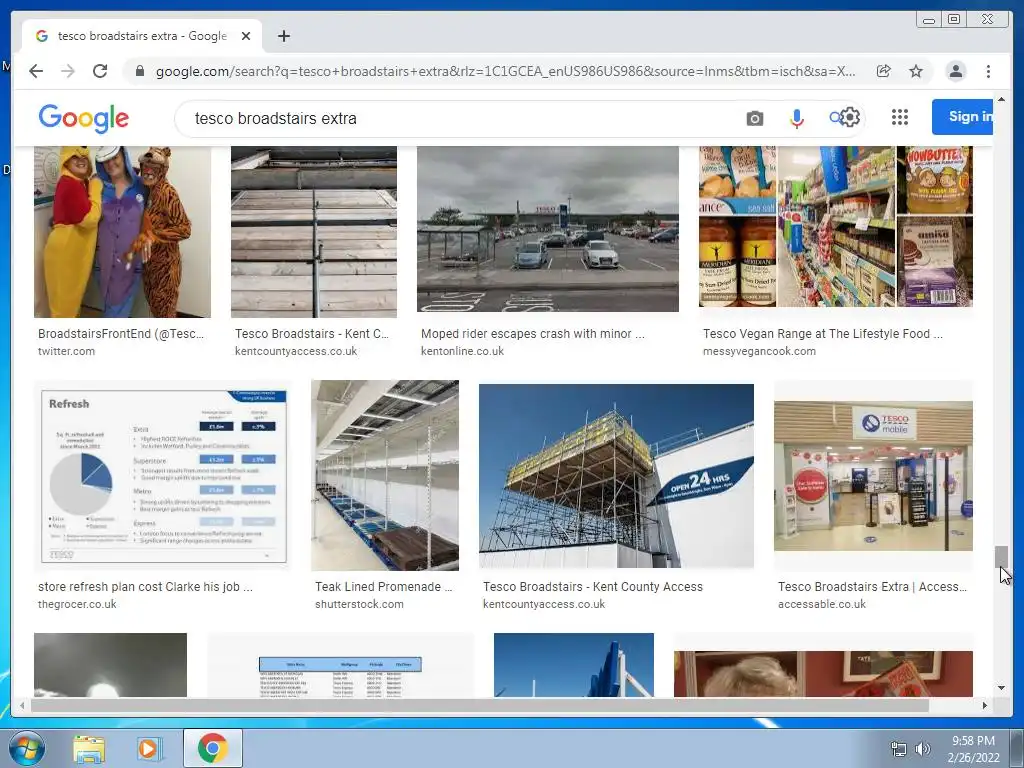
Task: Click BroadstairsFrontEnd (@Tesc... caption
Action: click(x=121, y=334)
